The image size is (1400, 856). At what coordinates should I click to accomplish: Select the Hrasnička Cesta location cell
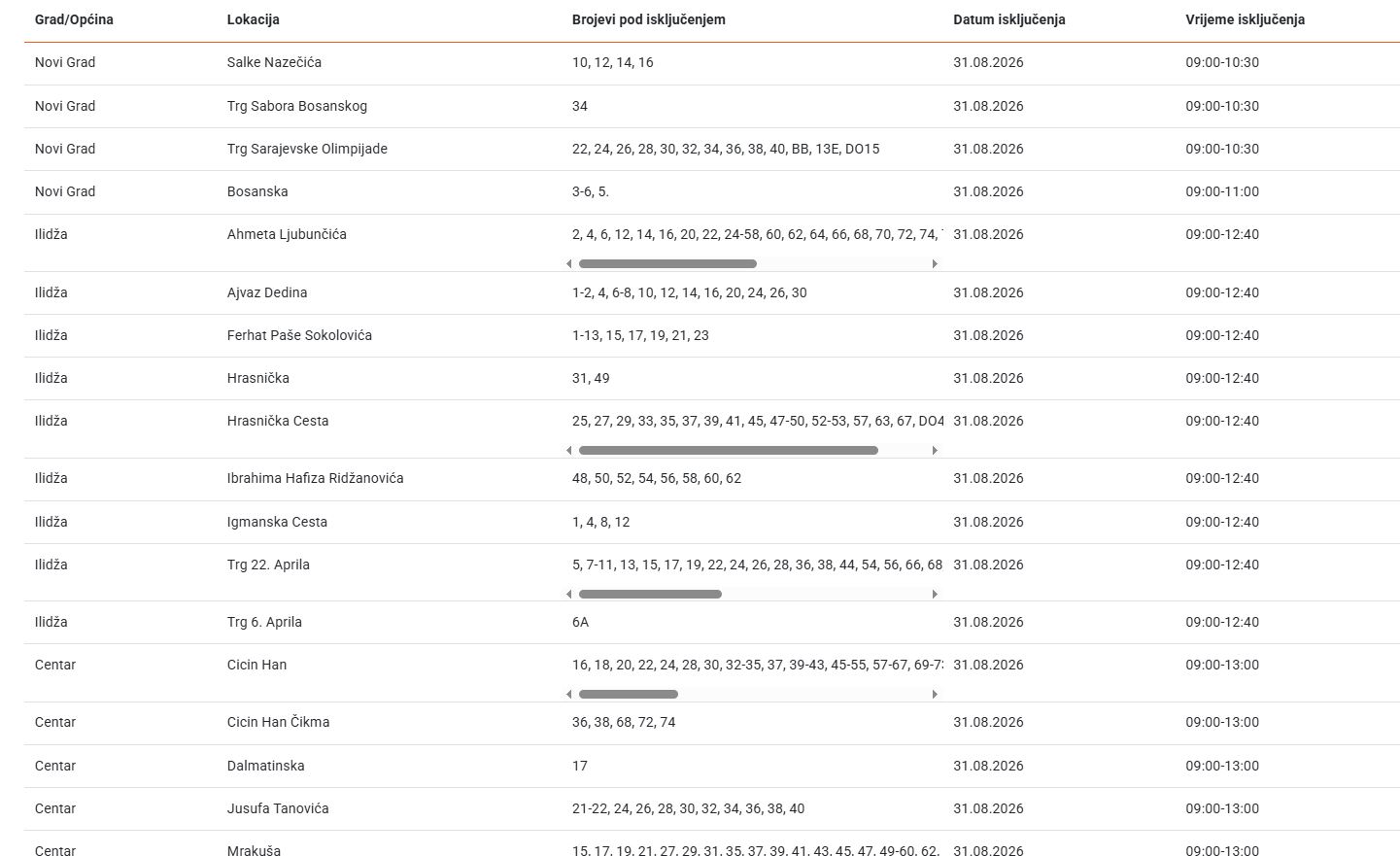[278, 421]
